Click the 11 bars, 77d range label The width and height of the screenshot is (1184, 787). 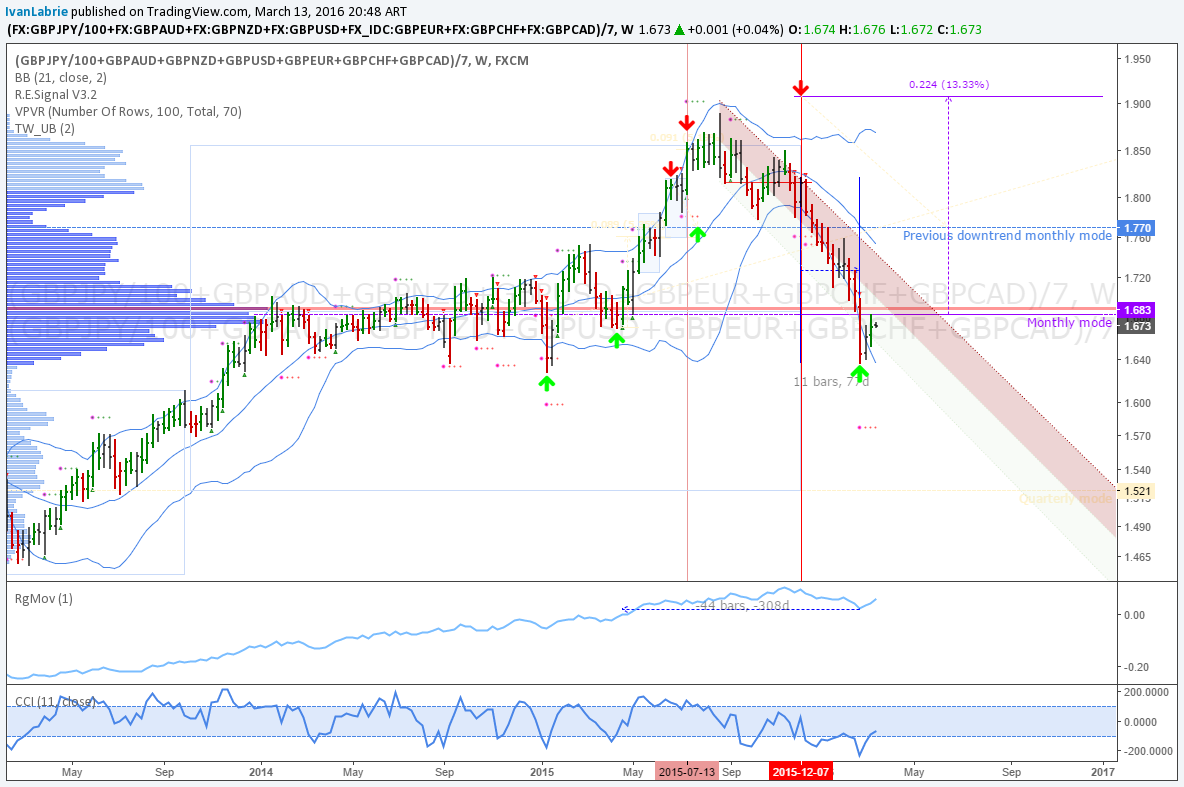coord(831,381)
